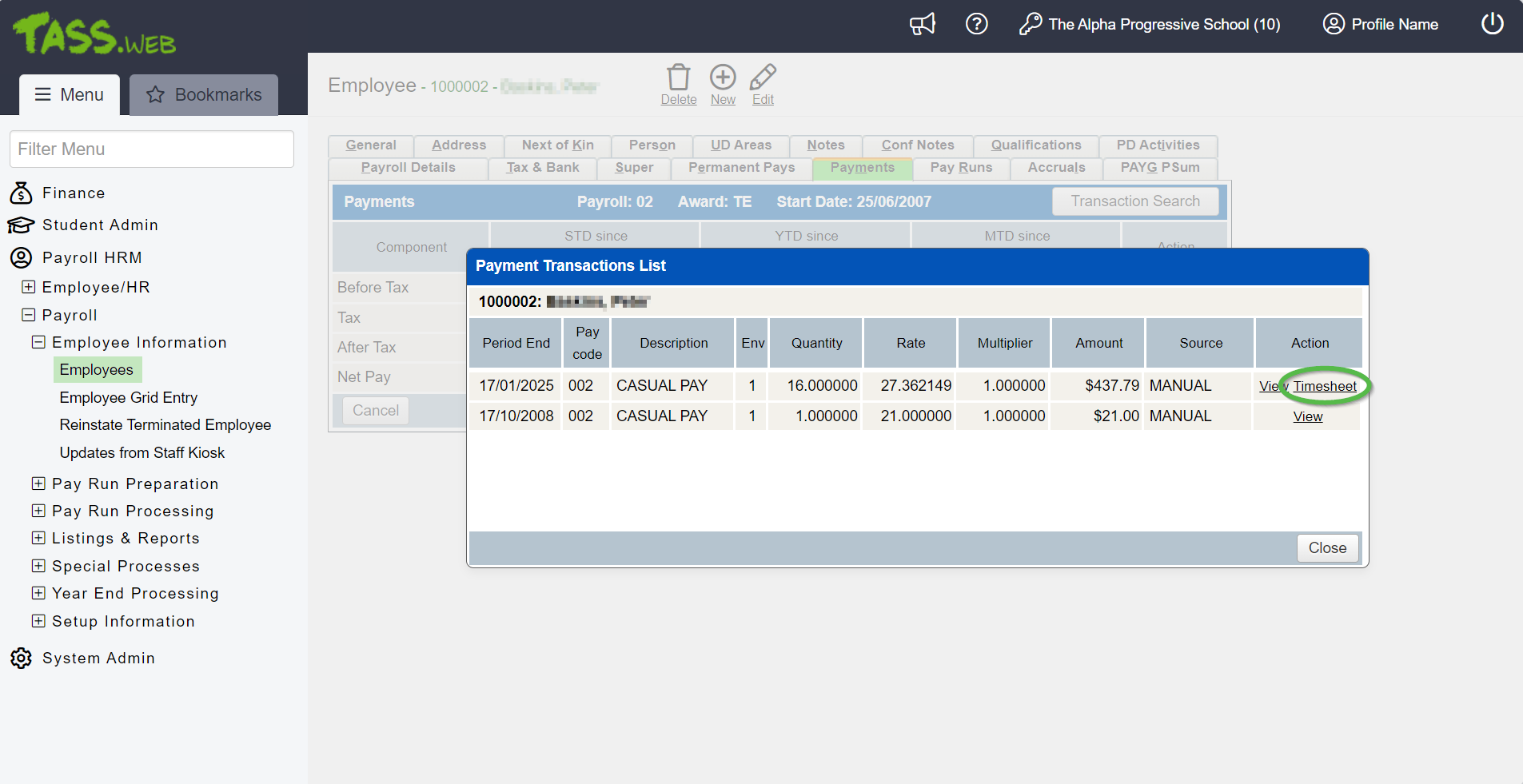1523x784 pixels.
Task: Expand the Listings & Reports section
Action: (38, 538)
